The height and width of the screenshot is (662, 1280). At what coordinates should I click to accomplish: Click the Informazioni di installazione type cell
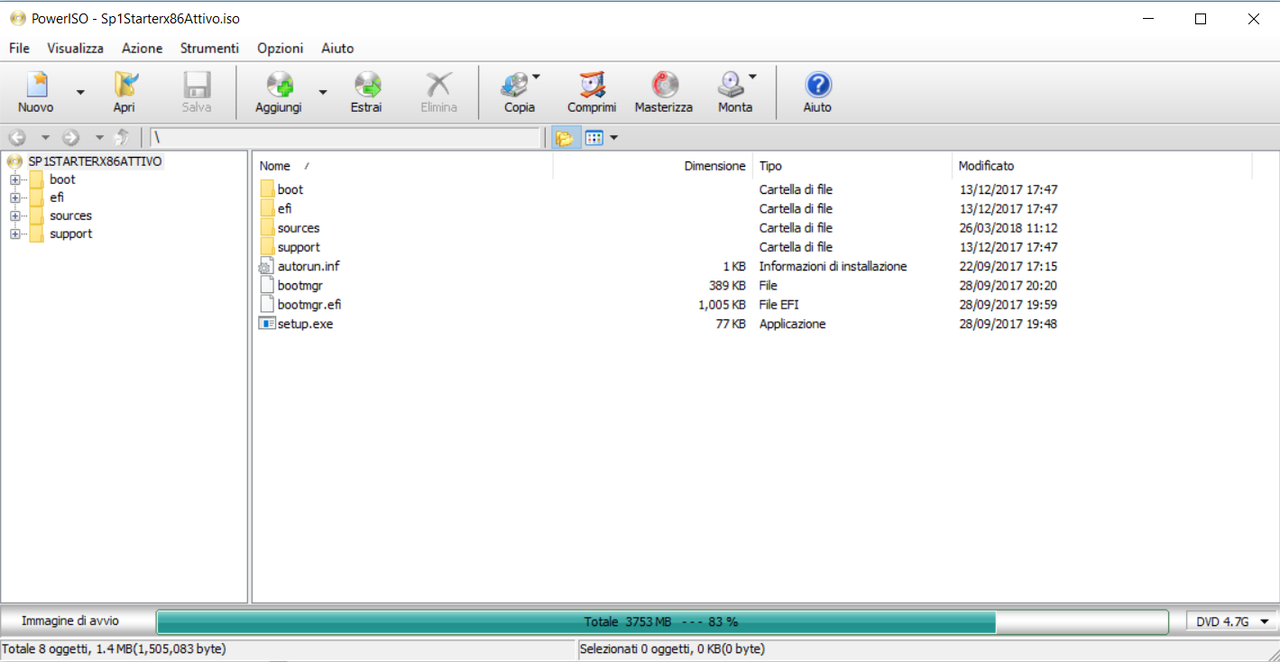click(833, 266)
